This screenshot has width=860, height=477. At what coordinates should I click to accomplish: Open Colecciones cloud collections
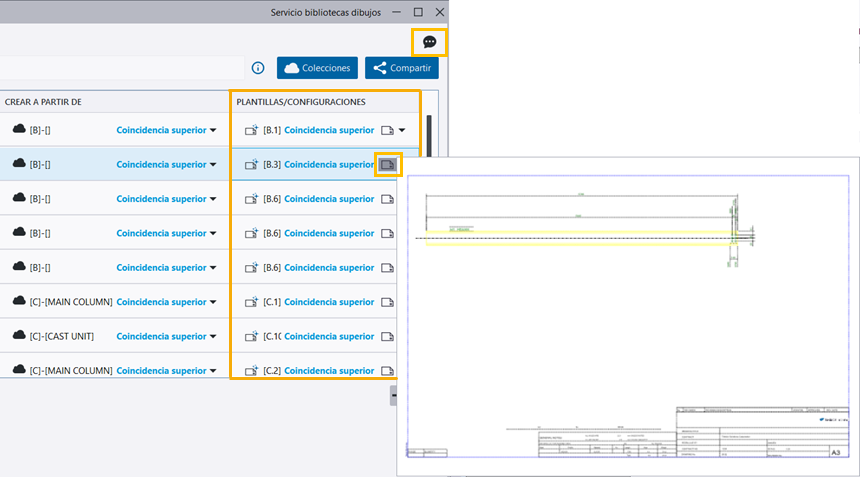[x=317, y=68]
